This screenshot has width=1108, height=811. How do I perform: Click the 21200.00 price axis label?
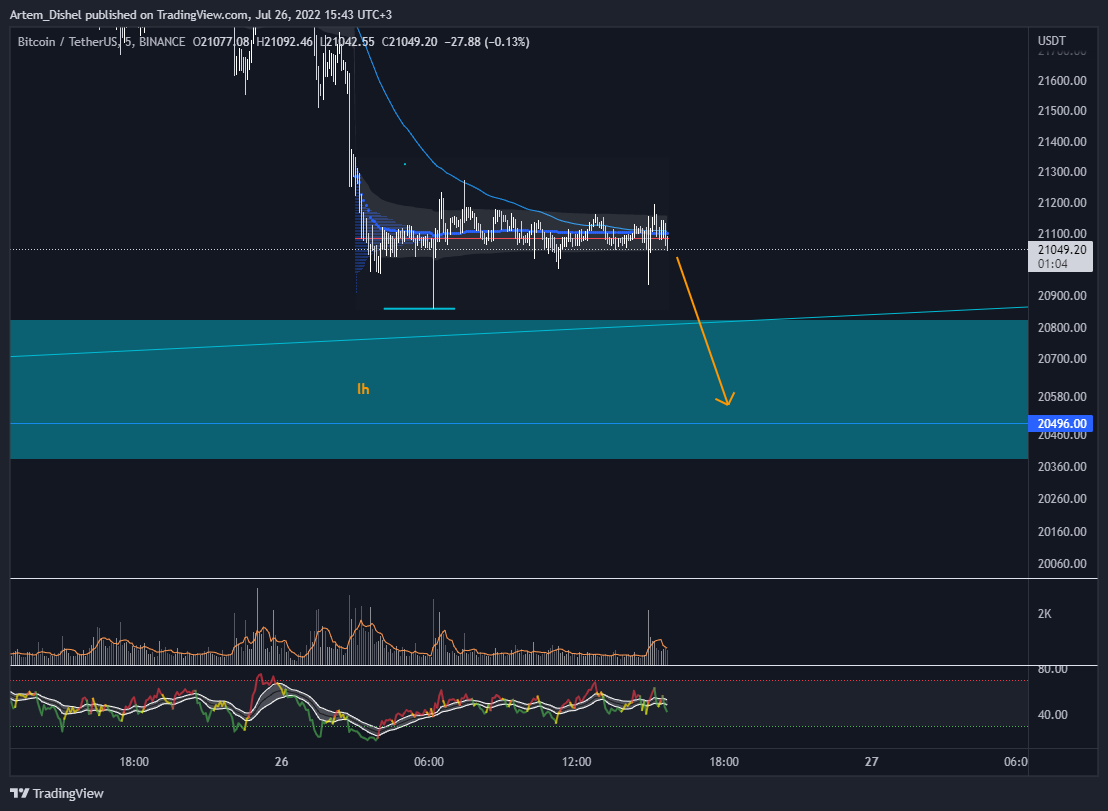[1061, 203]
